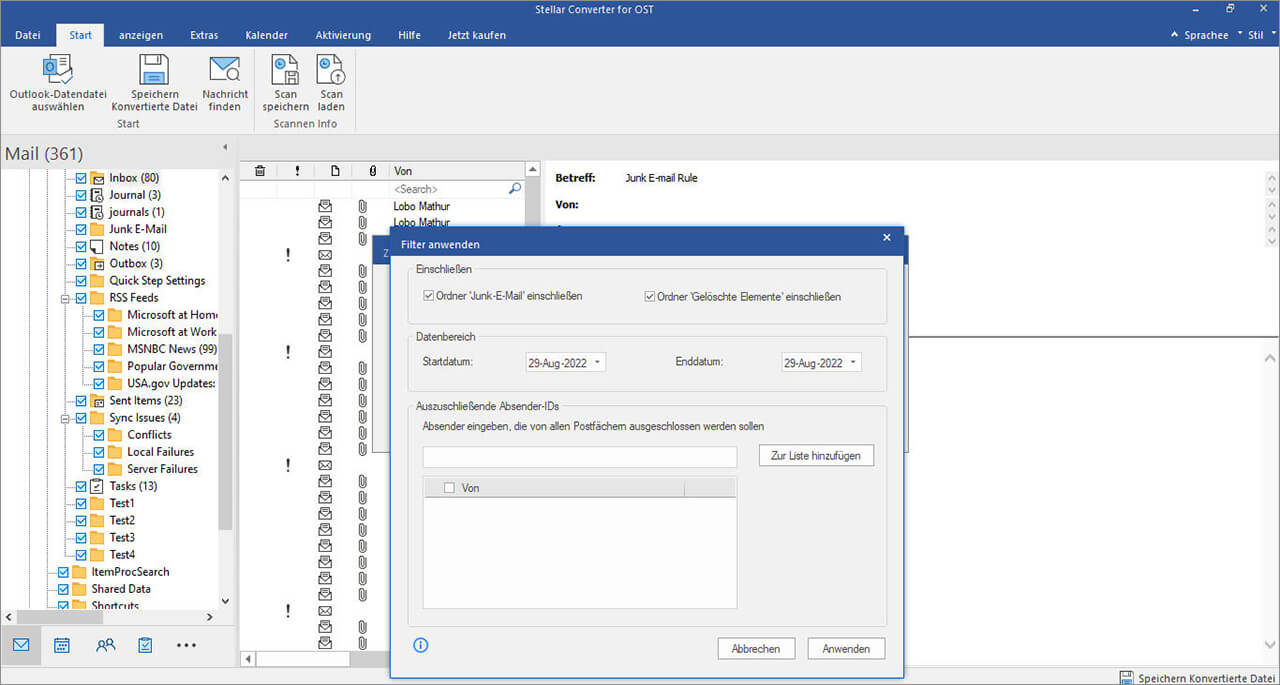Click the document type column header icon
Viewport: 1280px width, 685px height.
click(x=335, y=171)
